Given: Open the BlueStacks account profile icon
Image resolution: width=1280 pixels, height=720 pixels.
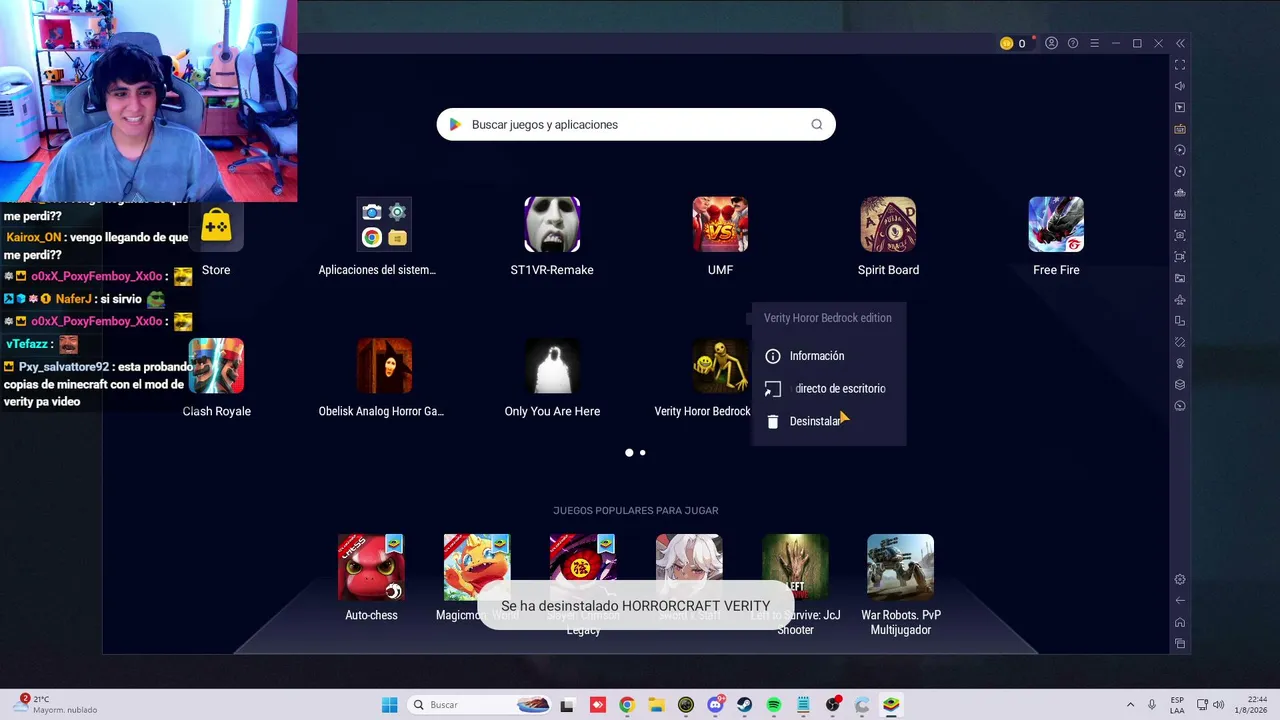Looking at the screenshot, I should pos(1051,43).
